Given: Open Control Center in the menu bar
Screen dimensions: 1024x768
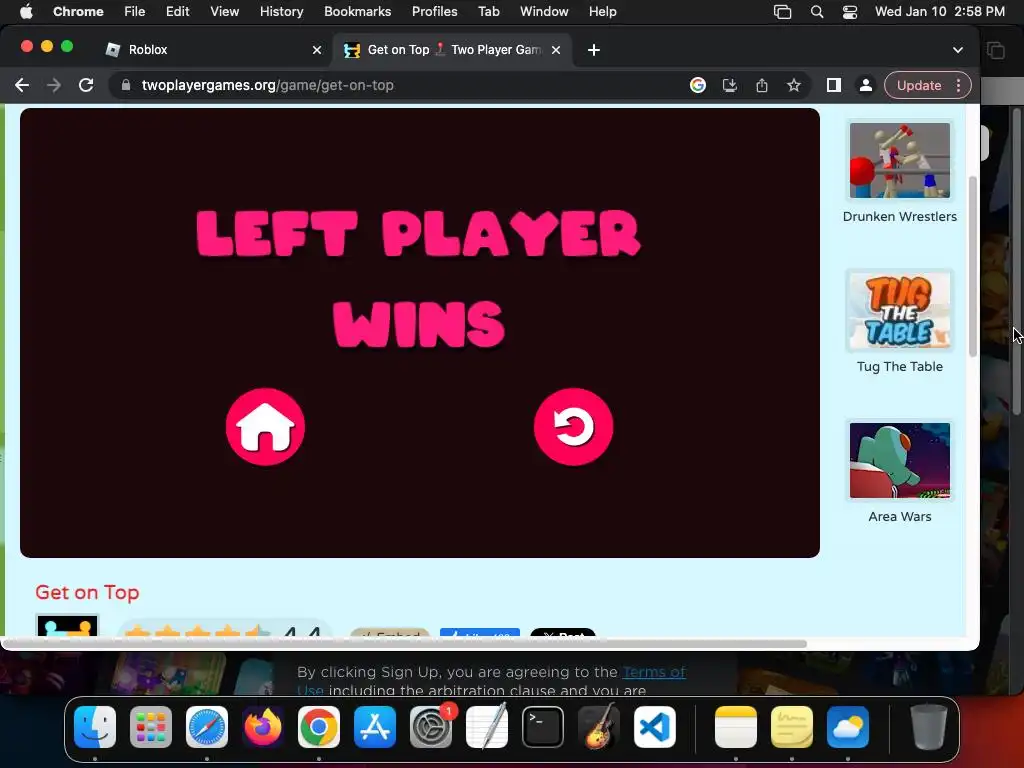Looking at the screenshot, I should click(x=850, y=12).
